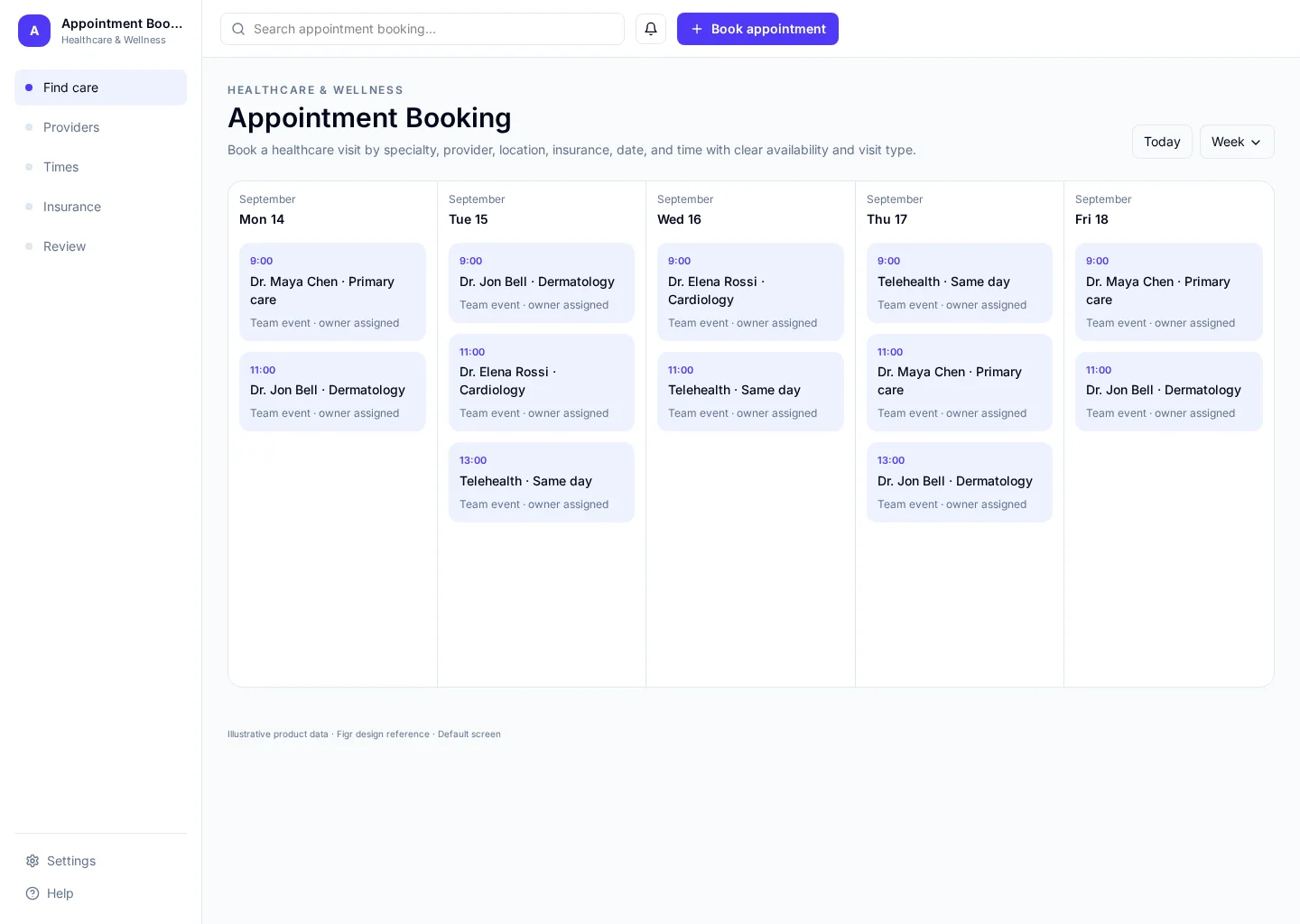The width and height of the screenshot is (1300, 924).
Task: Click the Appointment Booking page heading
Action: [369, 117]
